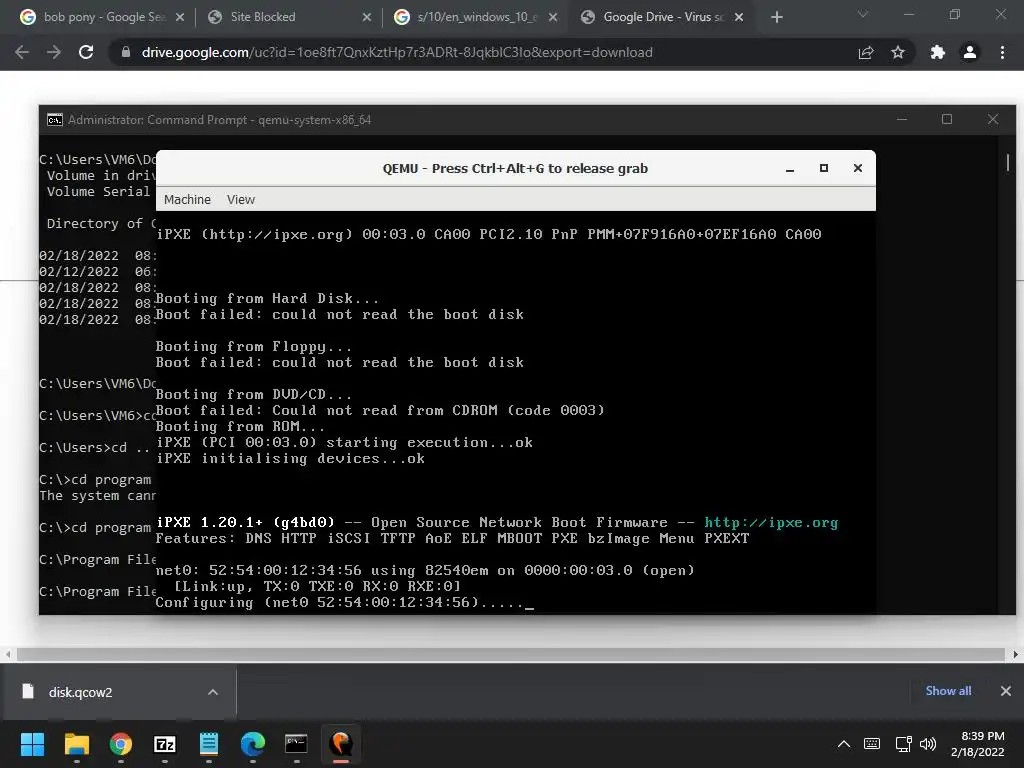The width and height of the screenshot is (1024, 768).
Task: Click the touch keyboard tray icon
Action: click(x=872, y=744)
